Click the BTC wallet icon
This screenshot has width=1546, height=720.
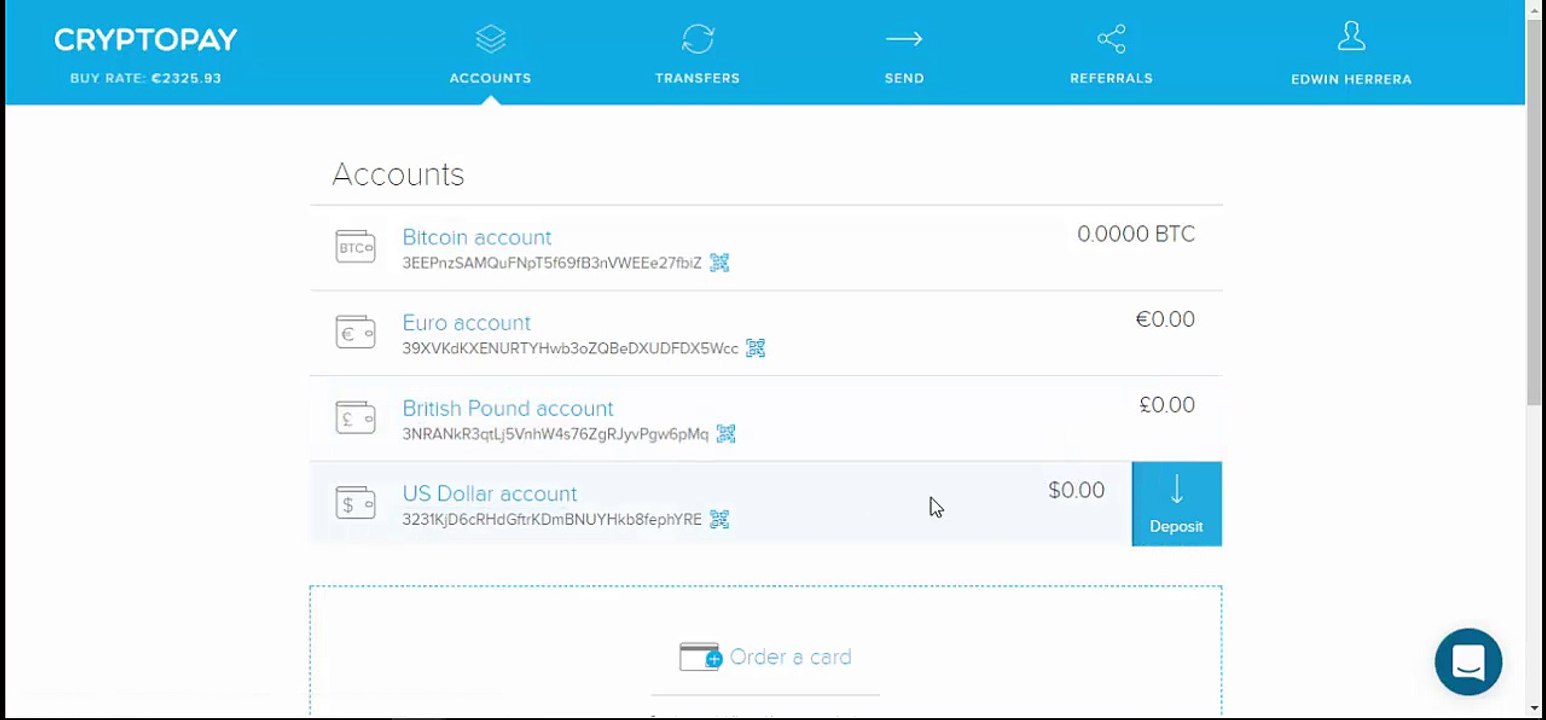(355, 247)
